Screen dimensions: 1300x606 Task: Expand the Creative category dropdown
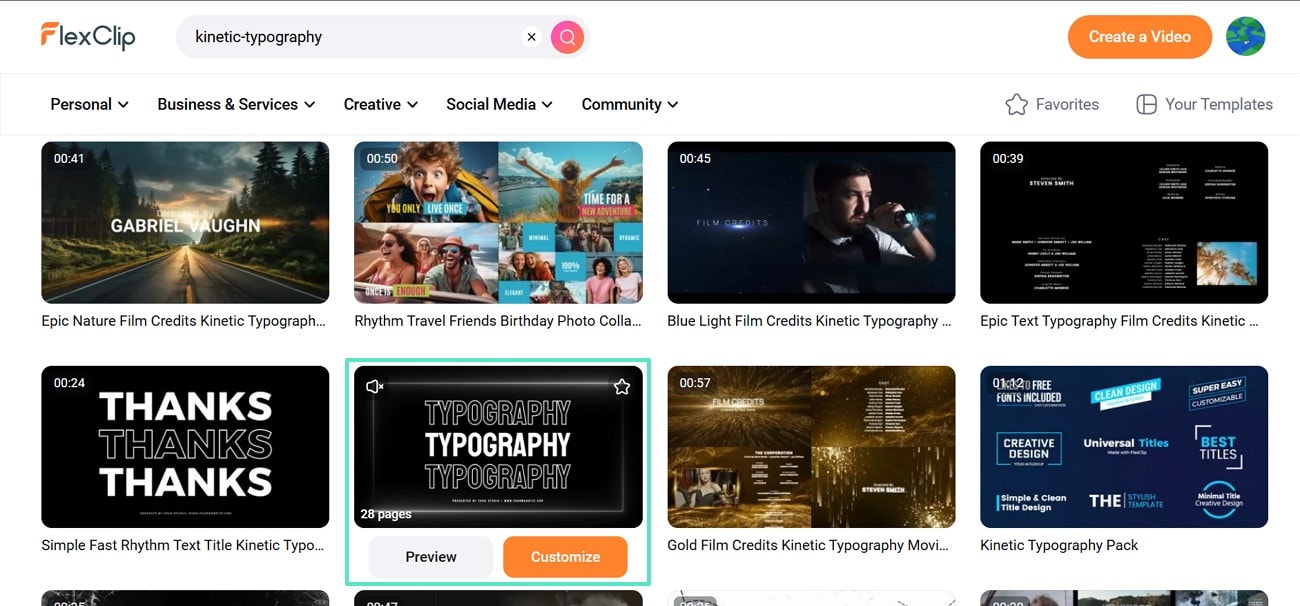[x=380, y=104]
